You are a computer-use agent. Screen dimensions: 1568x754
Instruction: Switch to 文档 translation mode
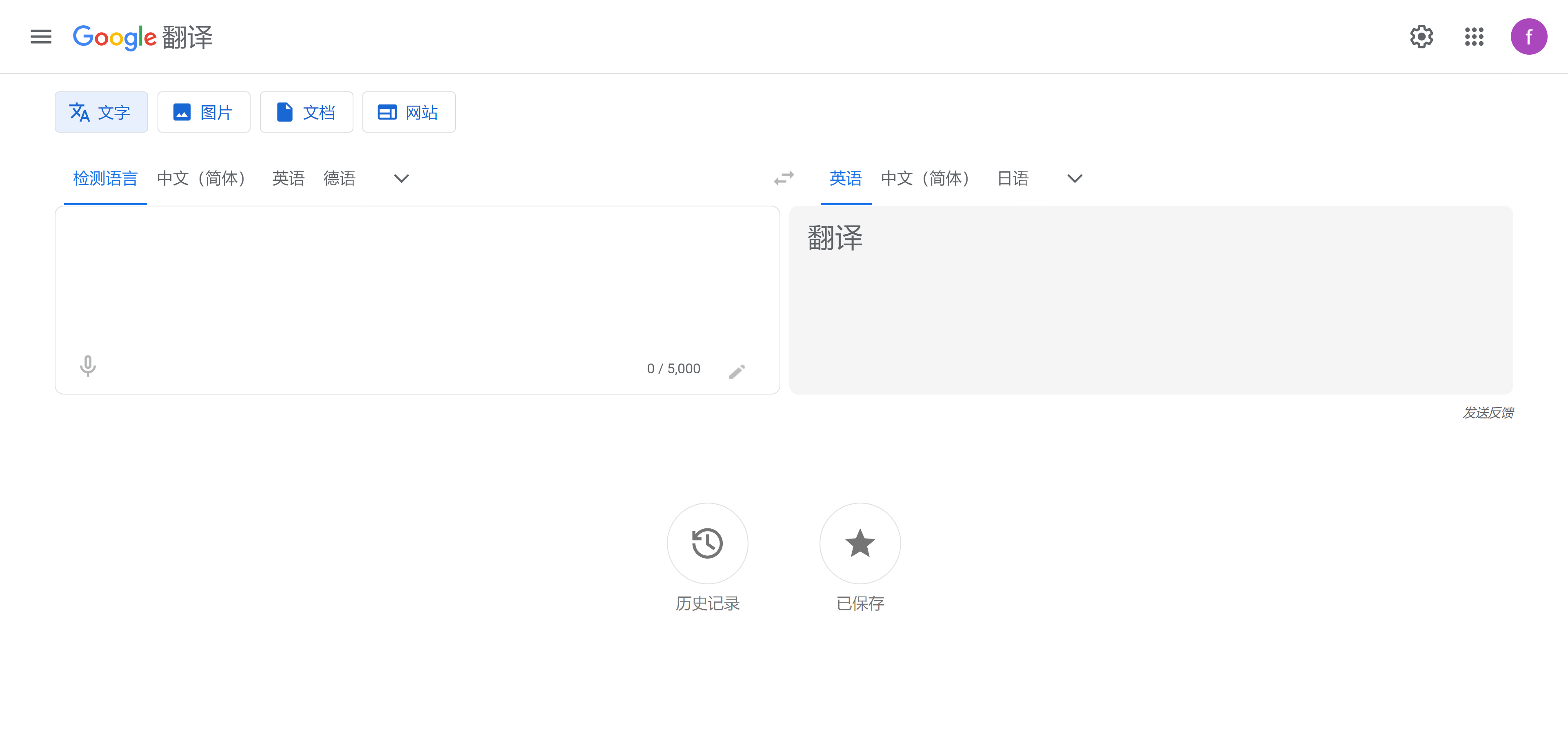306,112
